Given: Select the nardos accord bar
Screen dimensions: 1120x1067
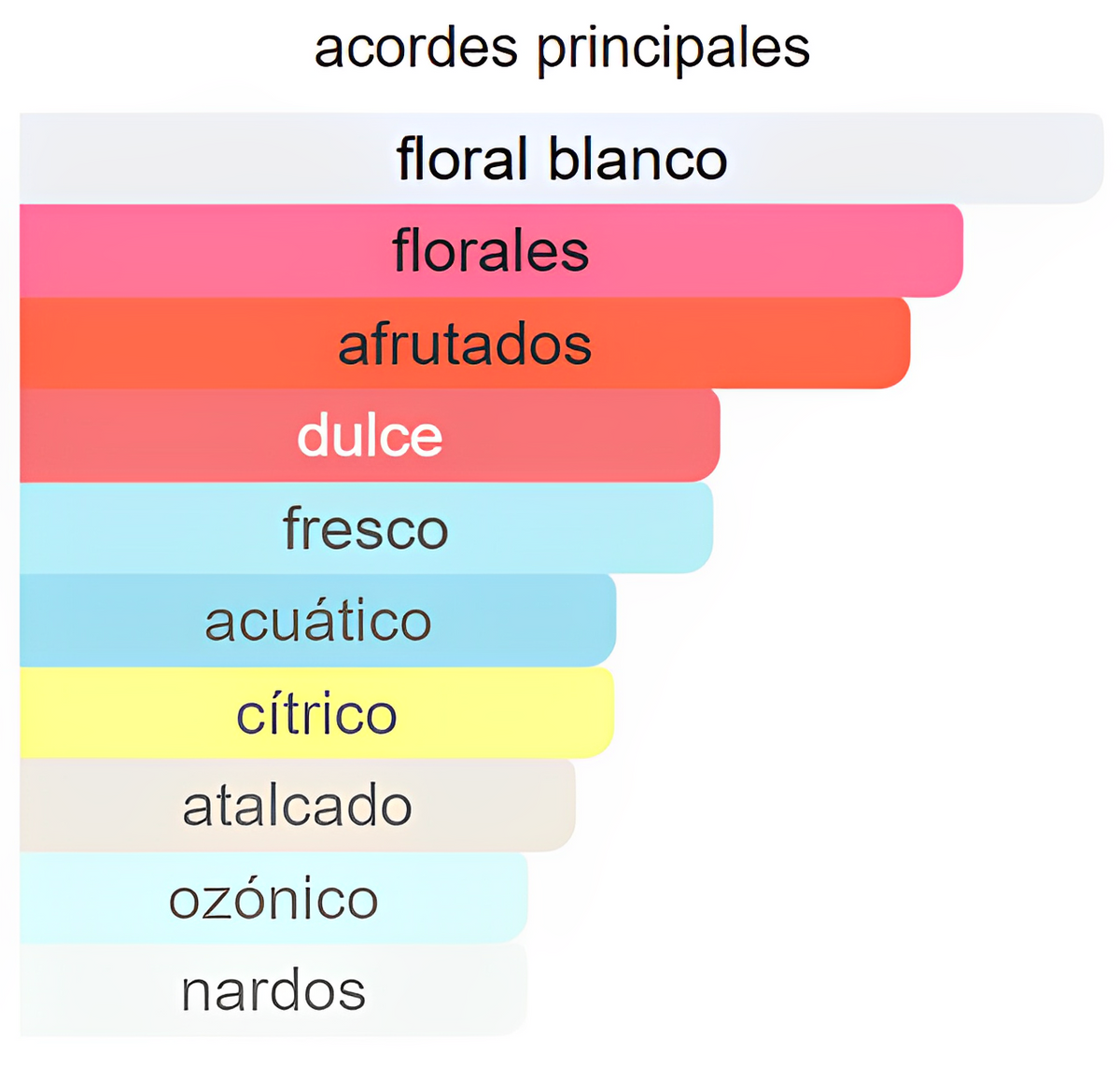Looking at the screenshot, I should [x=273, y=990].
